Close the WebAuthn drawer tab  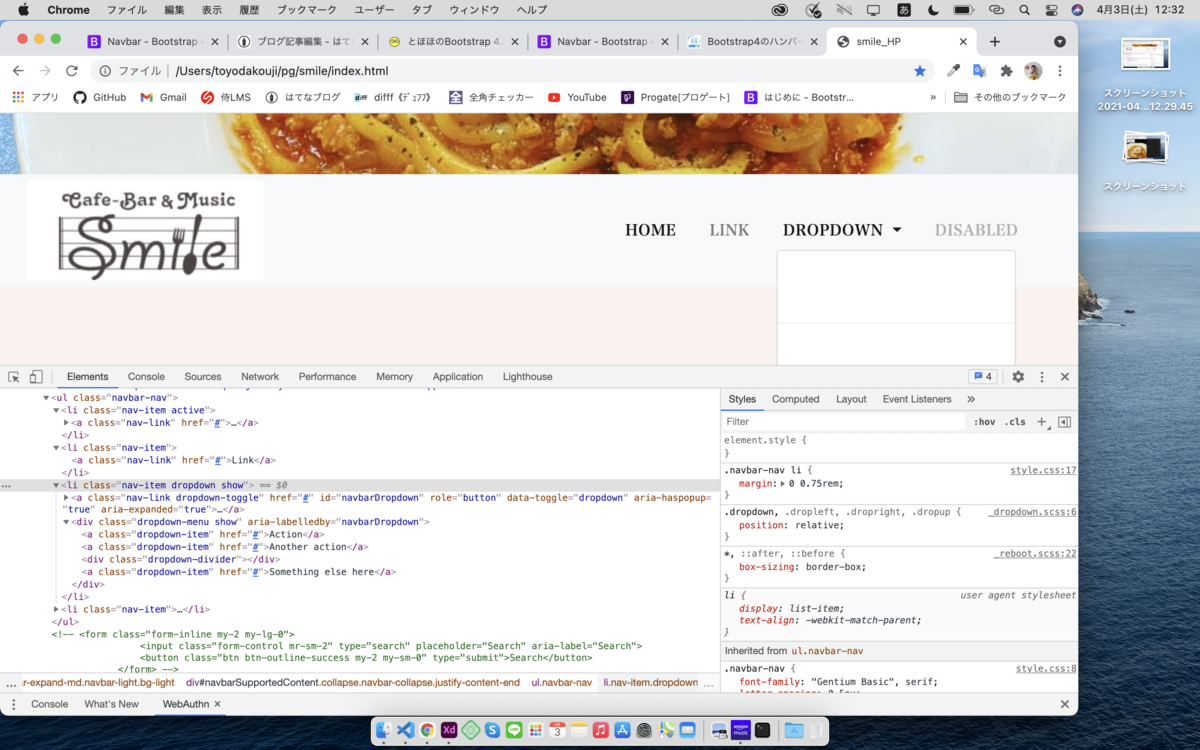click(x=217, y=704)
